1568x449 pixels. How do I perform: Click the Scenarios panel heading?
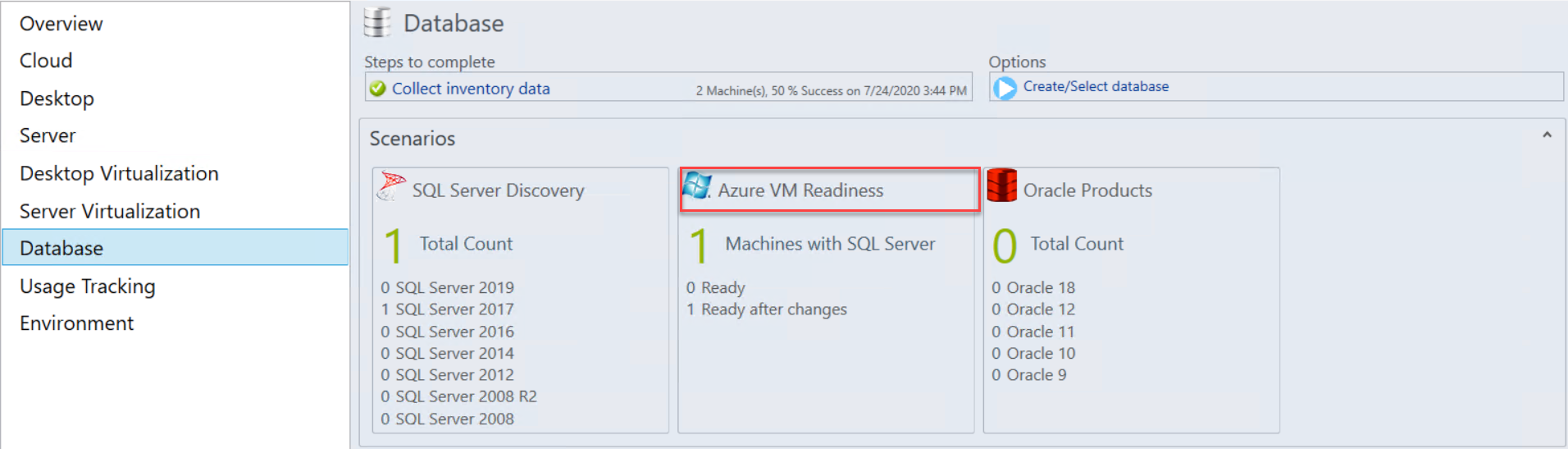tap(412, 138)
